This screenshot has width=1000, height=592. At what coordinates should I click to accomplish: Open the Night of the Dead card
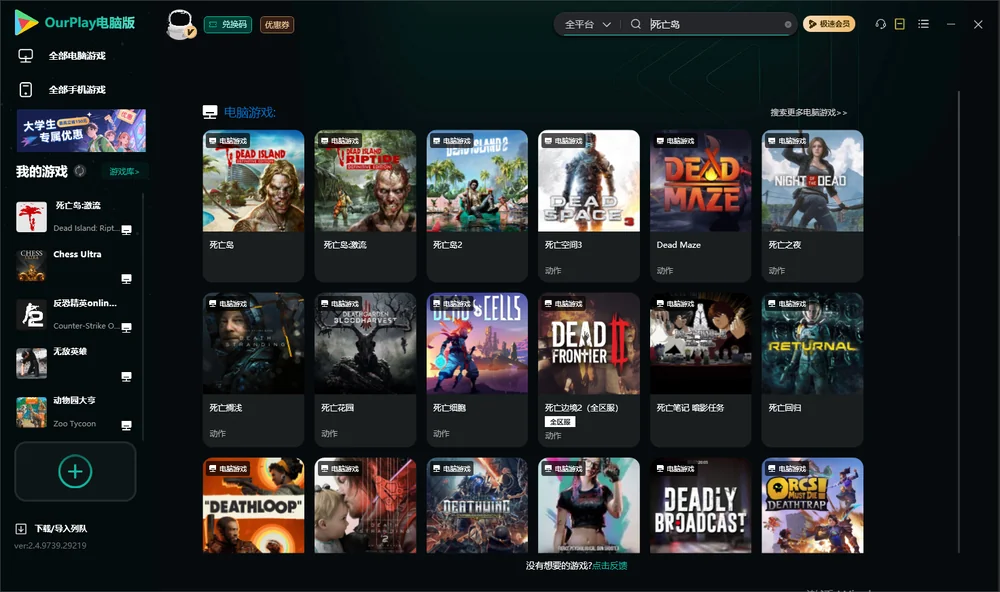[812, 205]
